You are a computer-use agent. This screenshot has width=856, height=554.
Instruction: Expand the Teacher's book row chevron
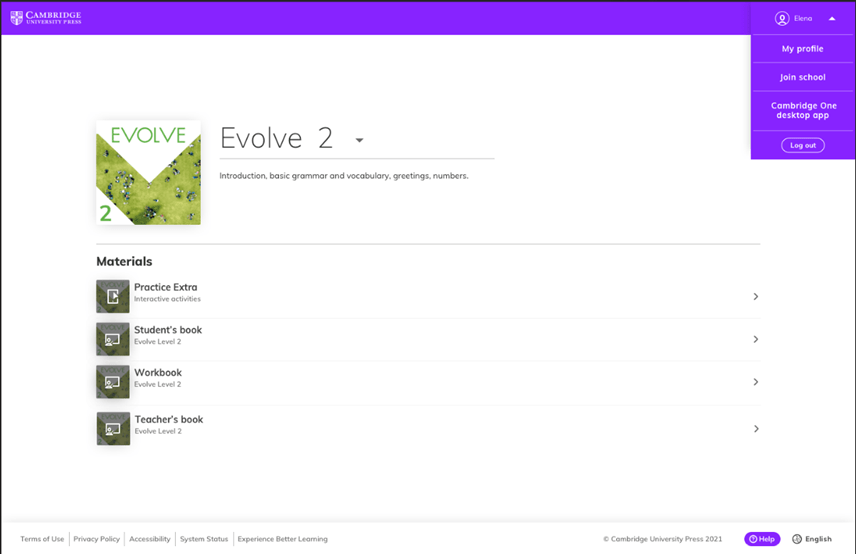[x=756, y=428]
